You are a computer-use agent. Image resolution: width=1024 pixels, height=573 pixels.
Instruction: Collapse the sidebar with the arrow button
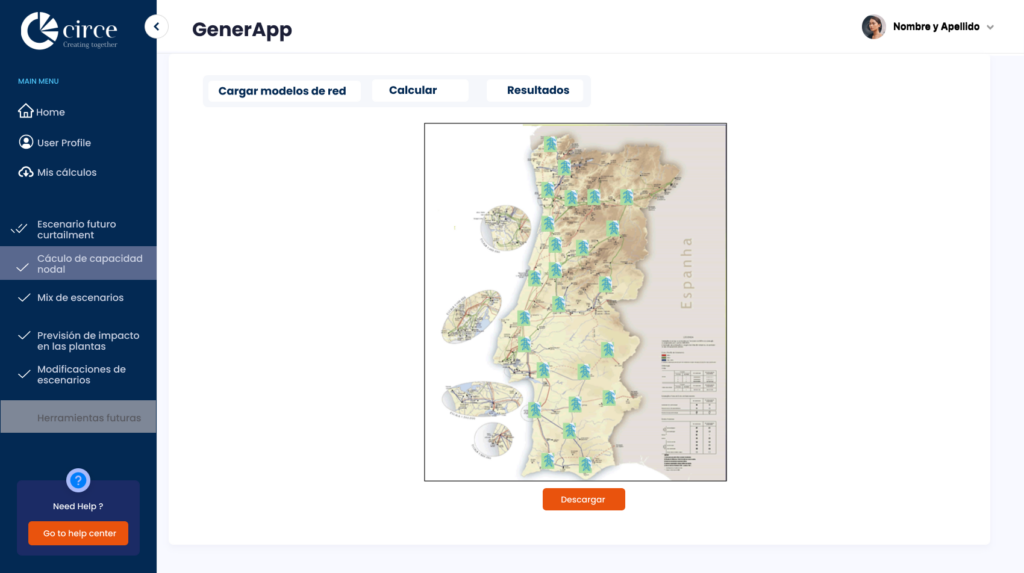(156, 27)
